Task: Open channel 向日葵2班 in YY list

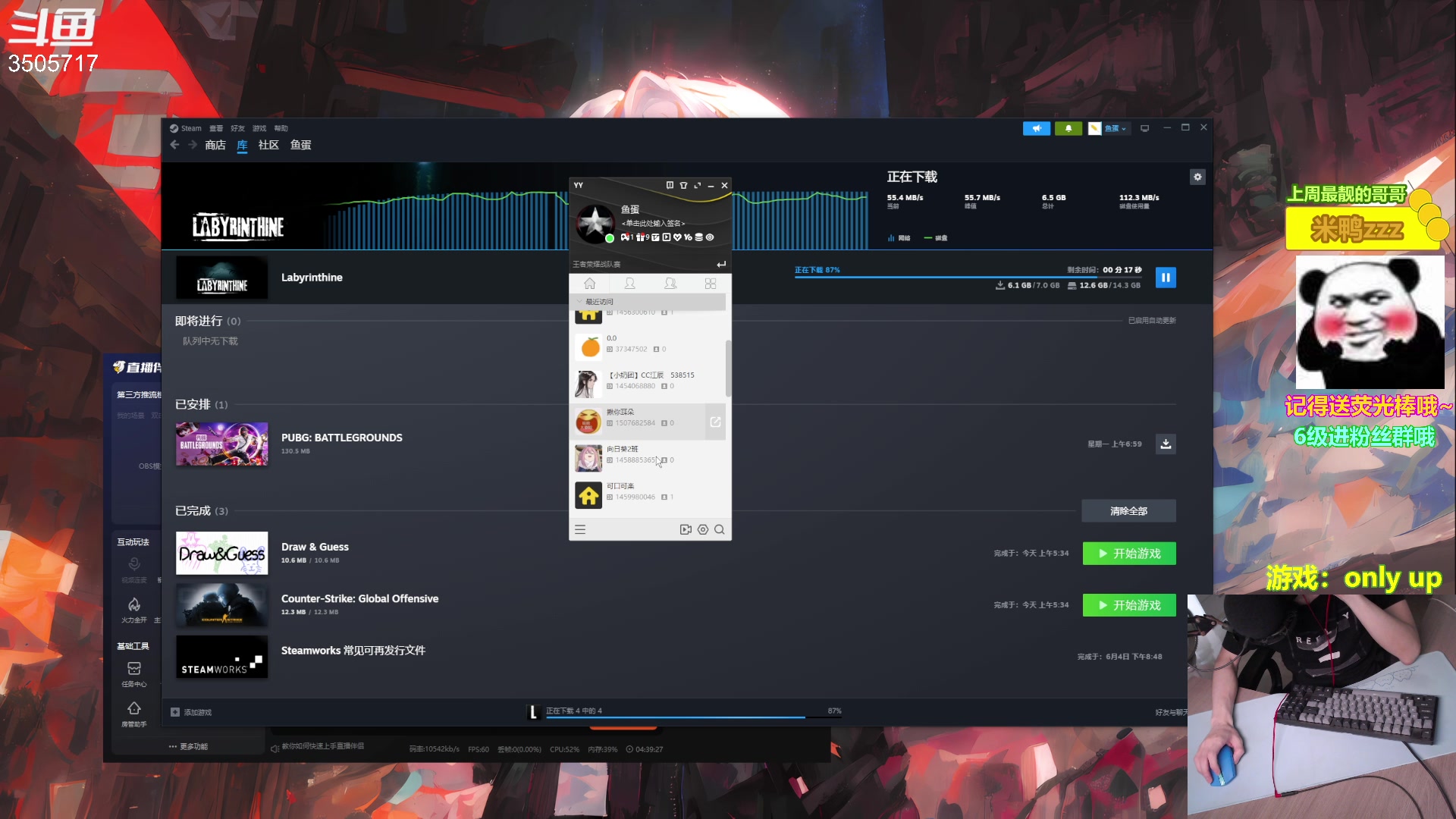Action: (648, 459)
